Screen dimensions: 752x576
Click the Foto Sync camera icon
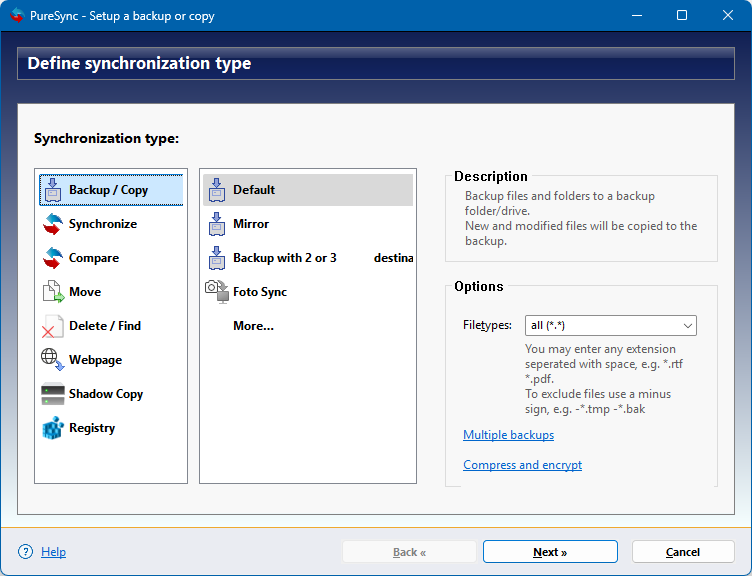217,292
